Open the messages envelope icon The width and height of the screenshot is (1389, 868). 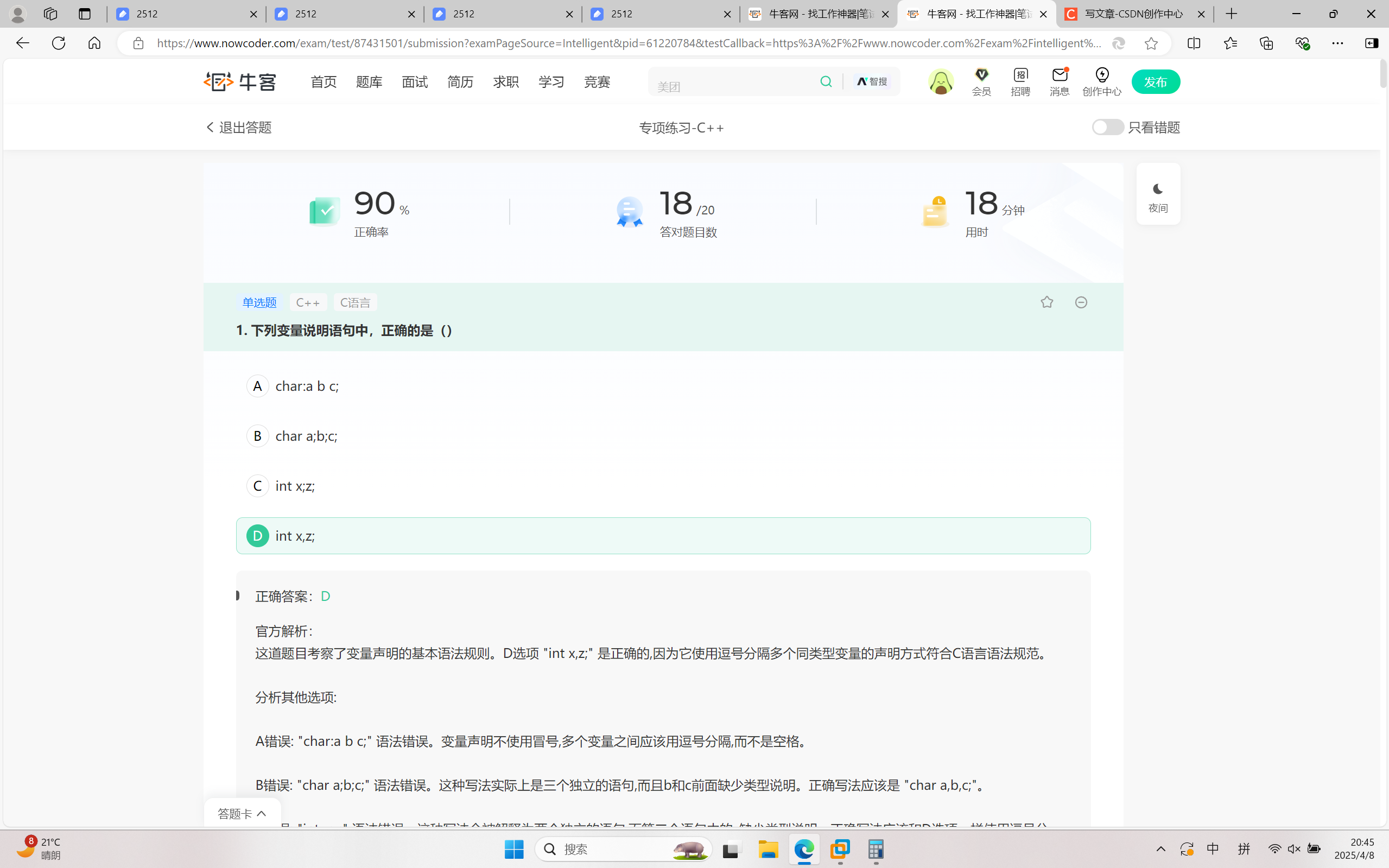1059,75
